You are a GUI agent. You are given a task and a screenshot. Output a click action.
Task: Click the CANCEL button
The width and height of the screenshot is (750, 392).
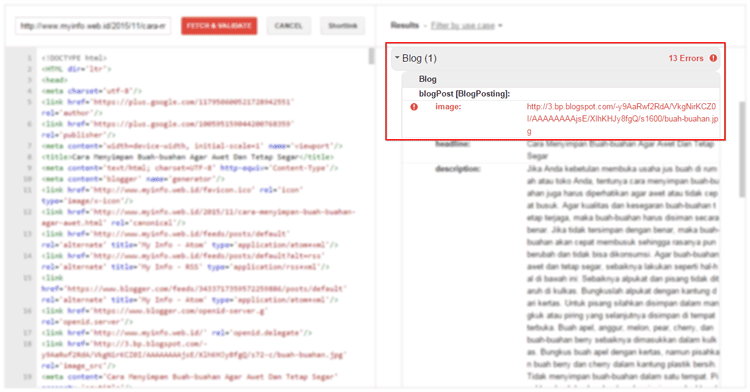coord(288,26)
